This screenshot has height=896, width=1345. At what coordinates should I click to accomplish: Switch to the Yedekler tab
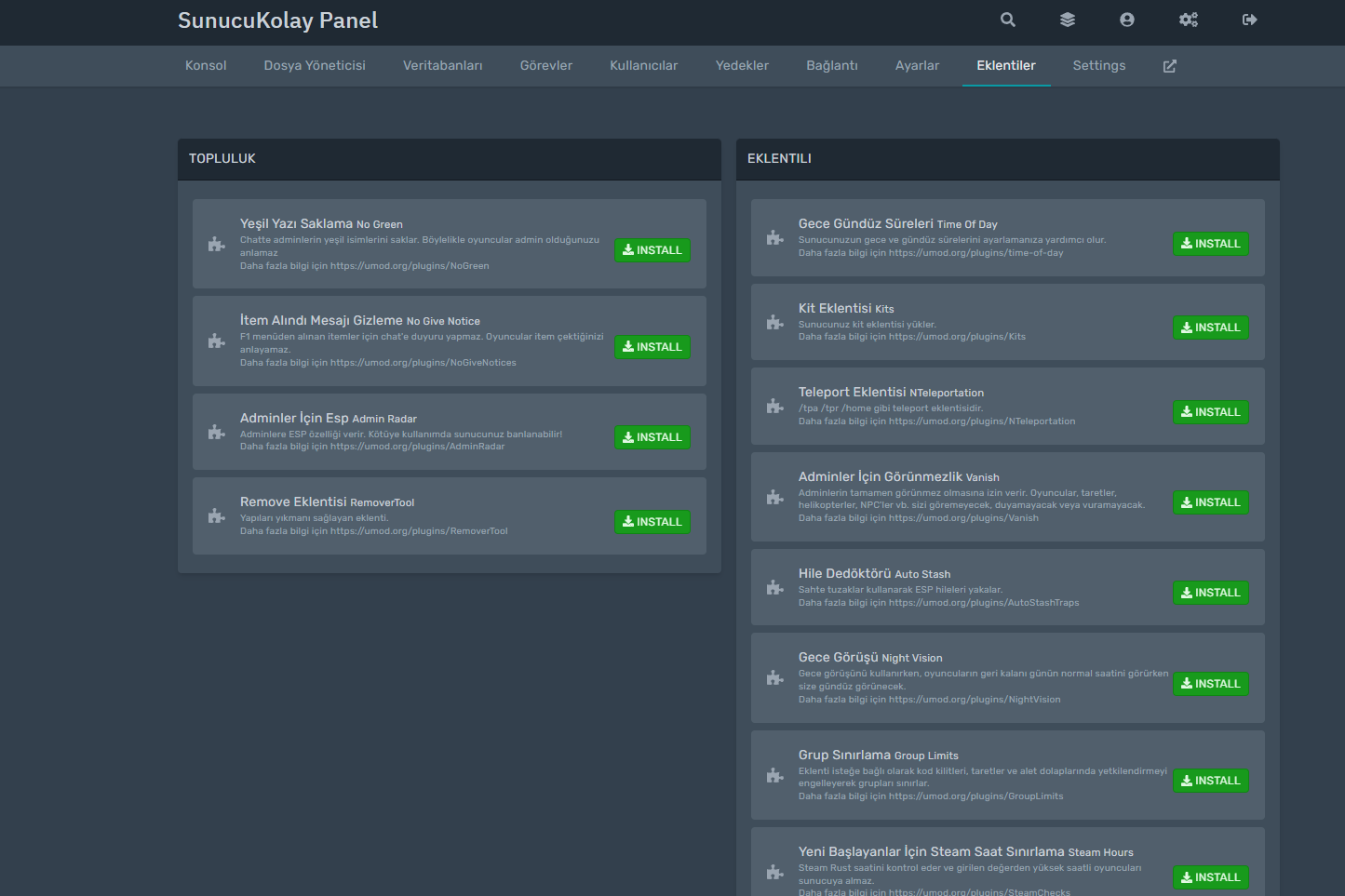click(742, 66)
